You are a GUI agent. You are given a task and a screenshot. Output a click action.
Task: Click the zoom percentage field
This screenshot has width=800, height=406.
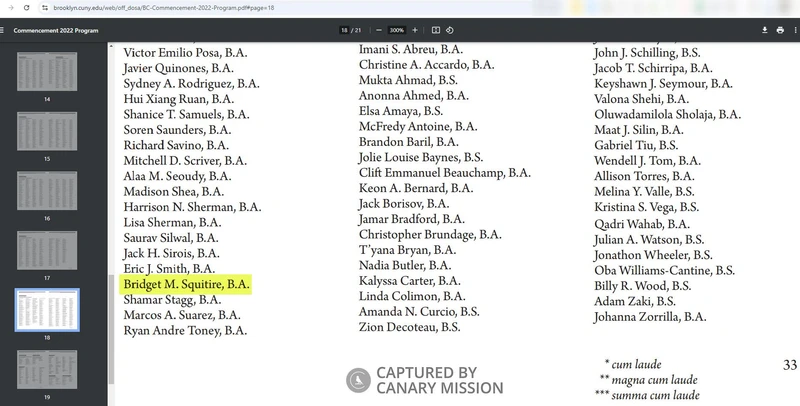tap(395, 30)
